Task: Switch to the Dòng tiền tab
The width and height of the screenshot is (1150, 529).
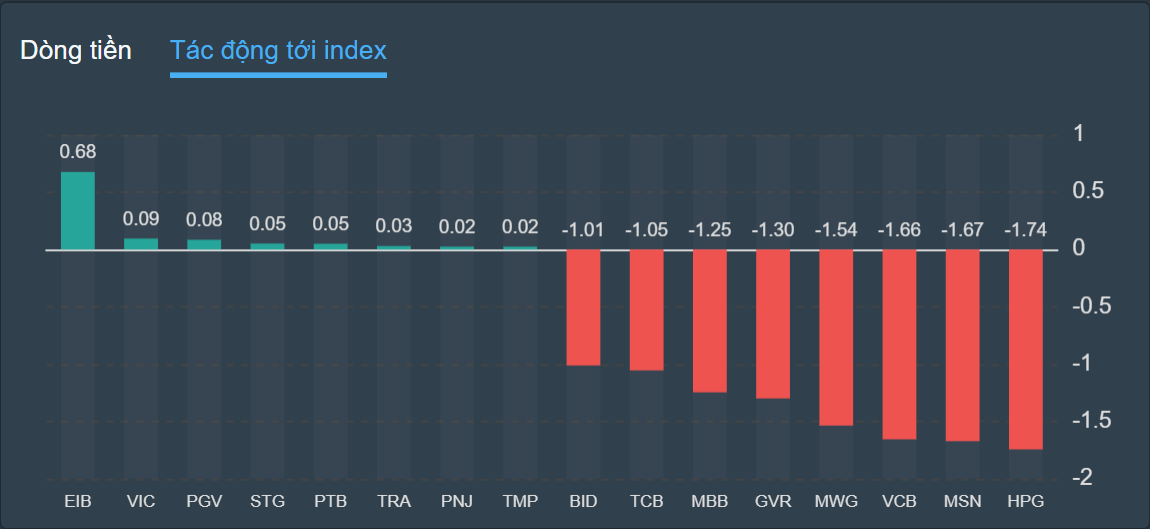Action: [x=76, y=51]
